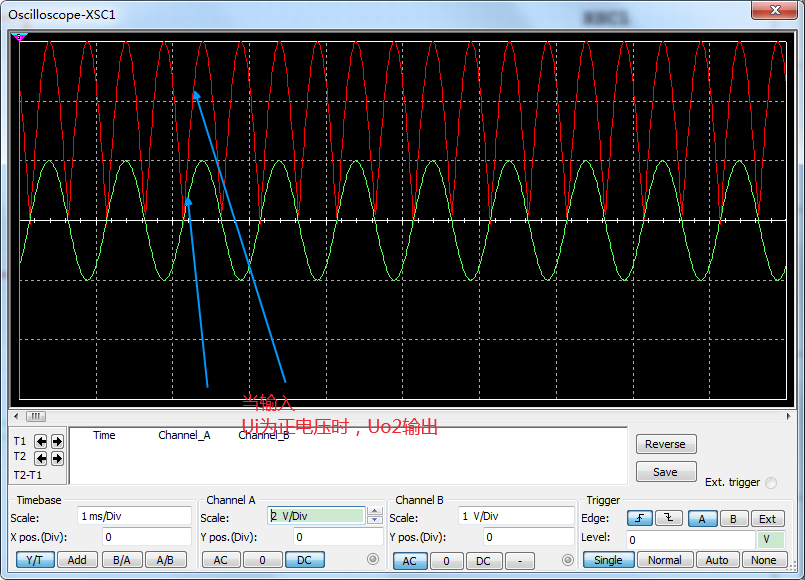The width and height of the screenshot is (805, 580).
Task: Set Channel B coupling to DC
Action: (x=483, y=560)
